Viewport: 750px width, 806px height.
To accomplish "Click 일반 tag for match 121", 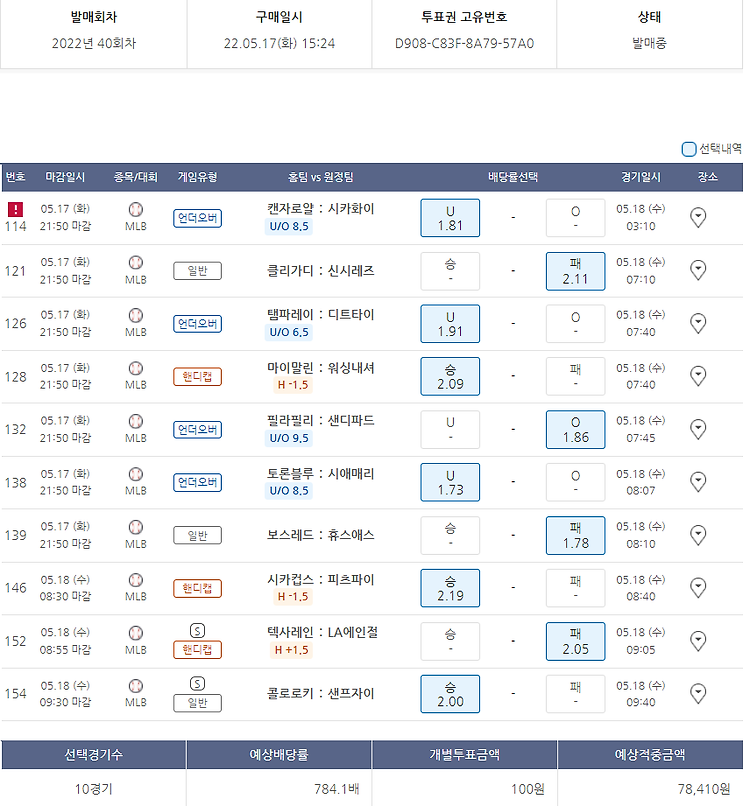I will pos(197,271).
